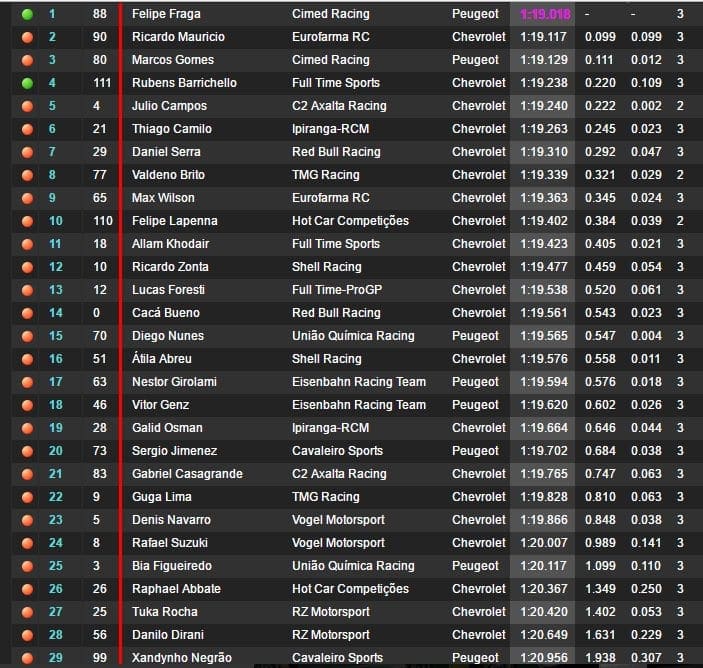Select orange status indicator for Julio Campos
This screenshot has height=668, width=703.
(x=27, y=106)
